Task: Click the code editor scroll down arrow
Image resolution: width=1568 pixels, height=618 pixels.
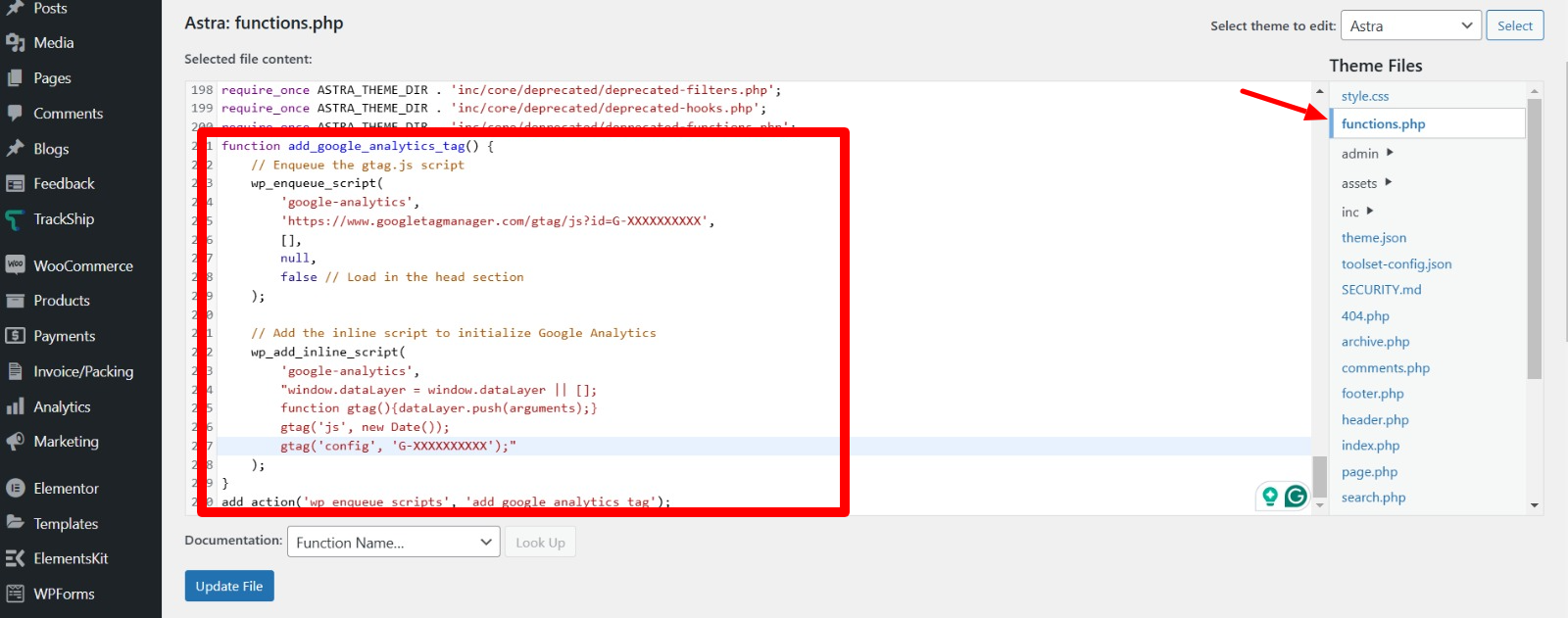Action: [1320, 505]
